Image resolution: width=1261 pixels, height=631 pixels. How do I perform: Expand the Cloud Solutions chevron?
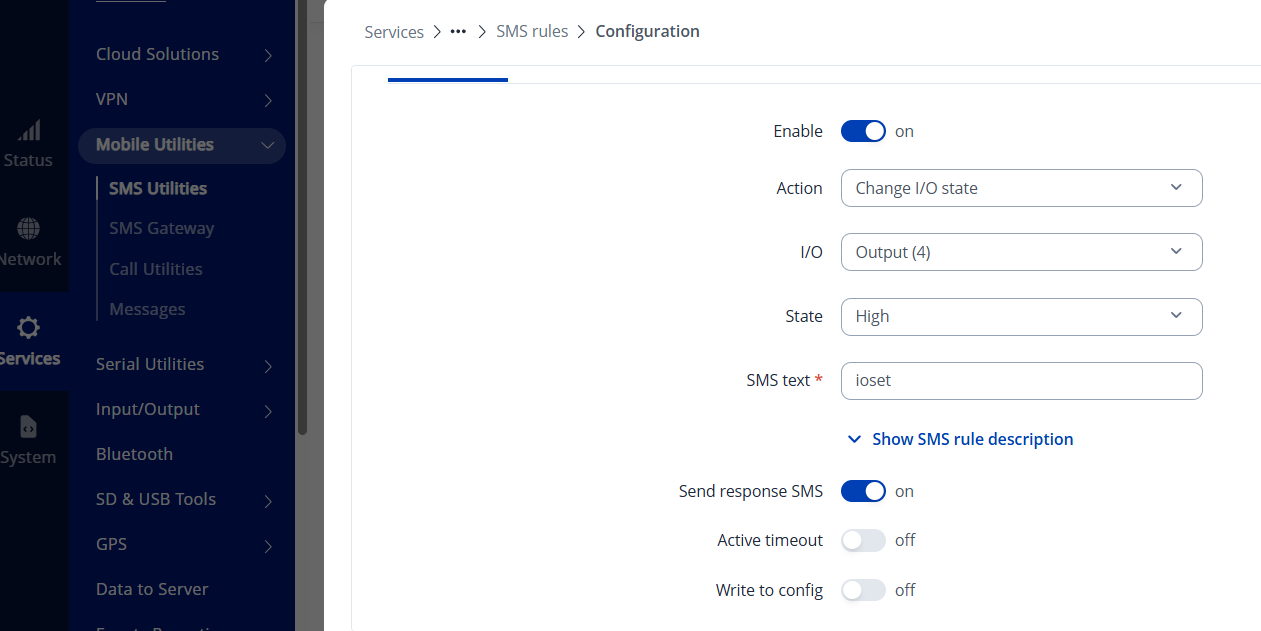(x=268, y=55)
